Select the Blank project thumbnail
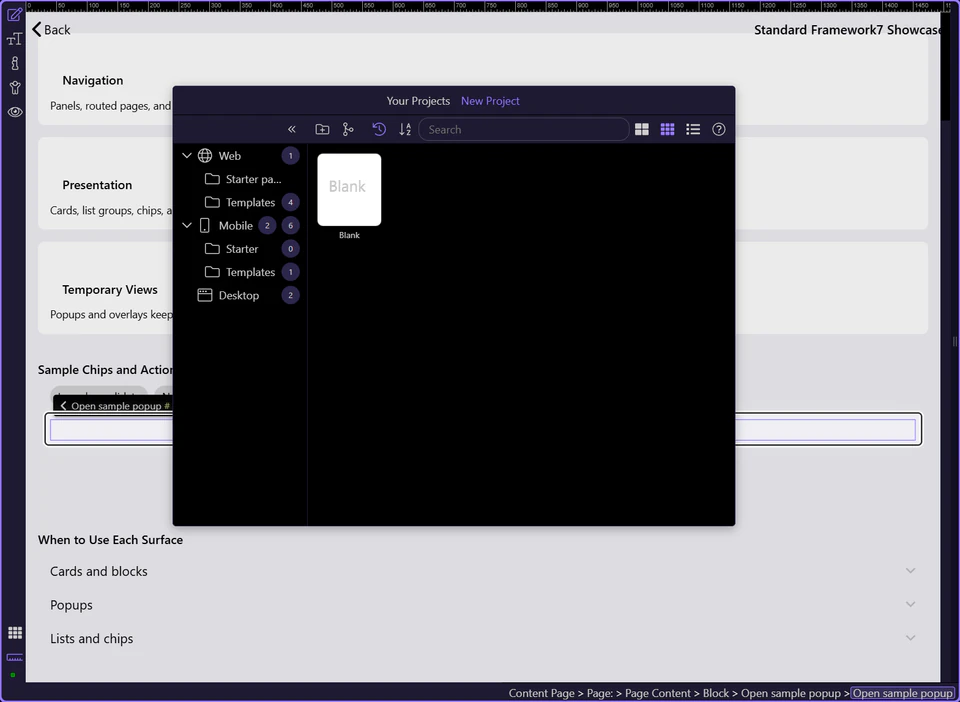Viewport: 960px width, 702px height. pyautogui.click(x=349, y=190)
